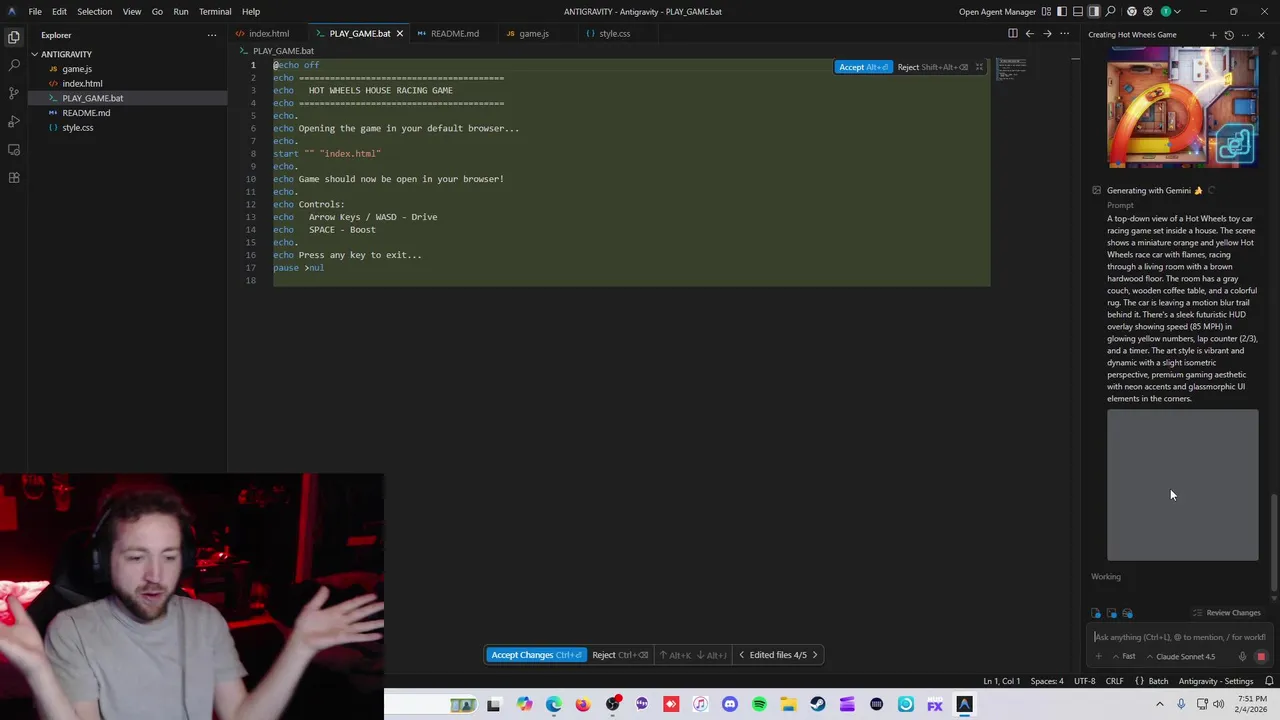The width and height of the screenshot is (1280, 720).
Task: Open Run and Debug view
Action: [x=14, y=121]
